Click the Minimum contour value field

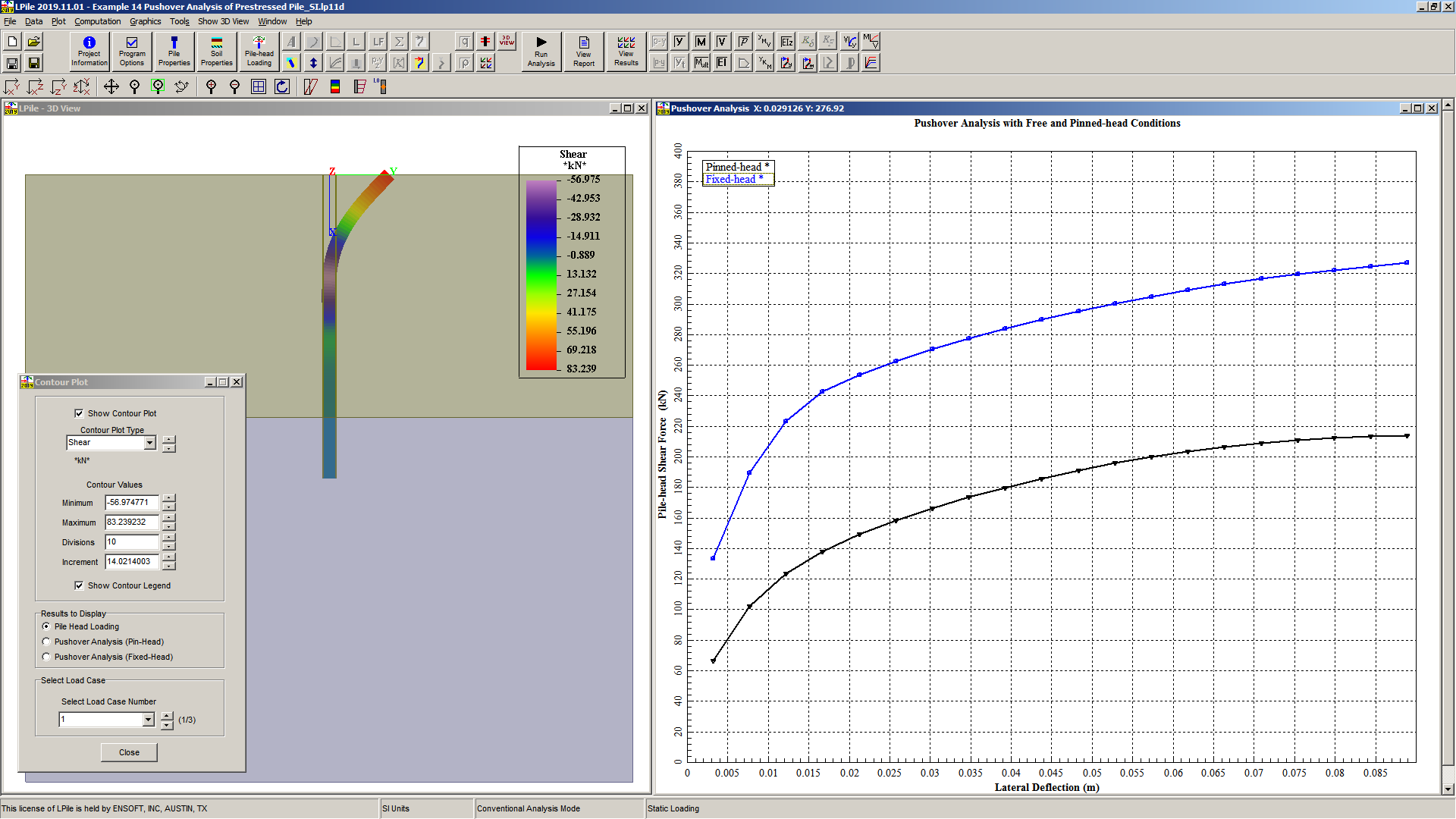(x=132, y=503)
